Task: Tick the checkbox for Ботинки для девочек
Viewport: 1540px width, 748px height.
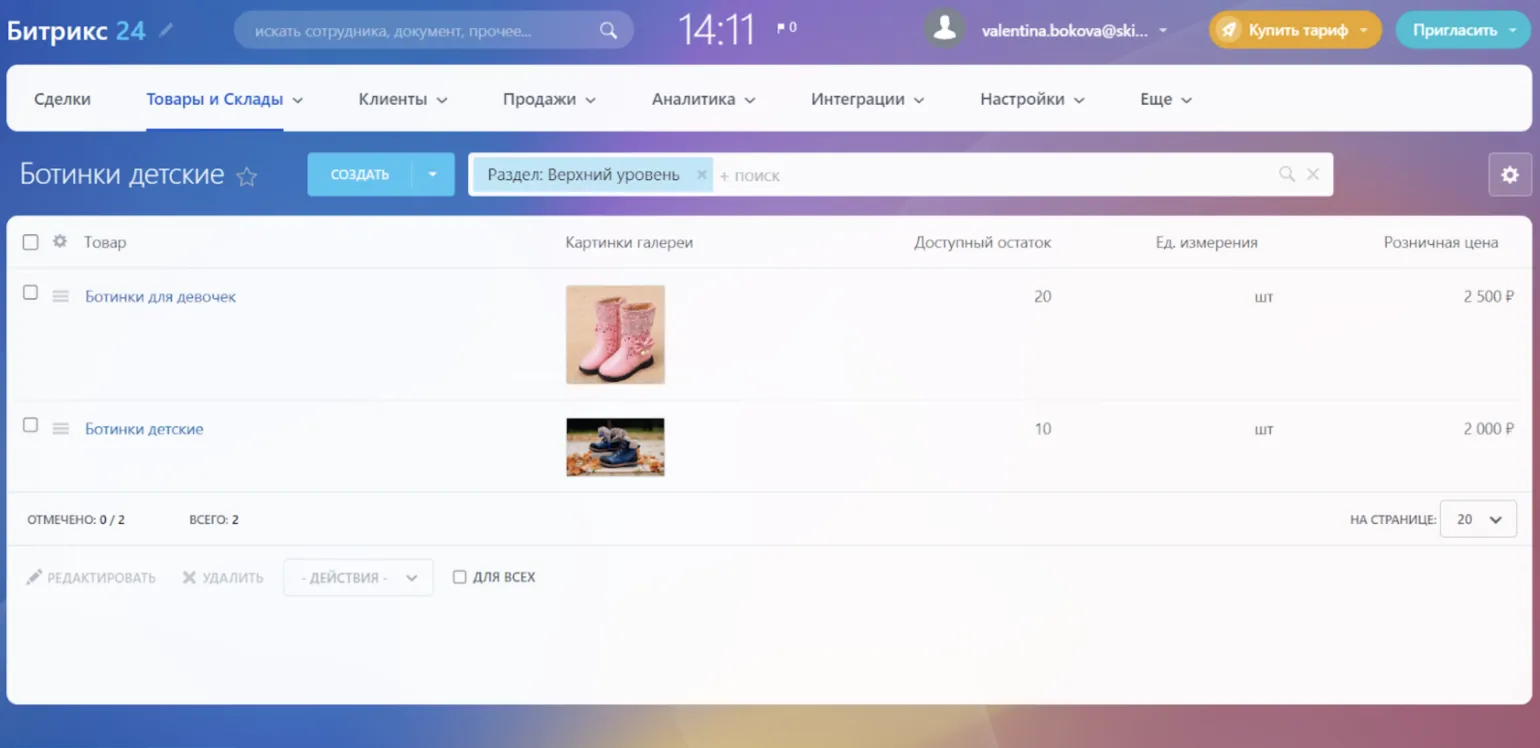Action: pyautogui.click(x=31, y=293)
